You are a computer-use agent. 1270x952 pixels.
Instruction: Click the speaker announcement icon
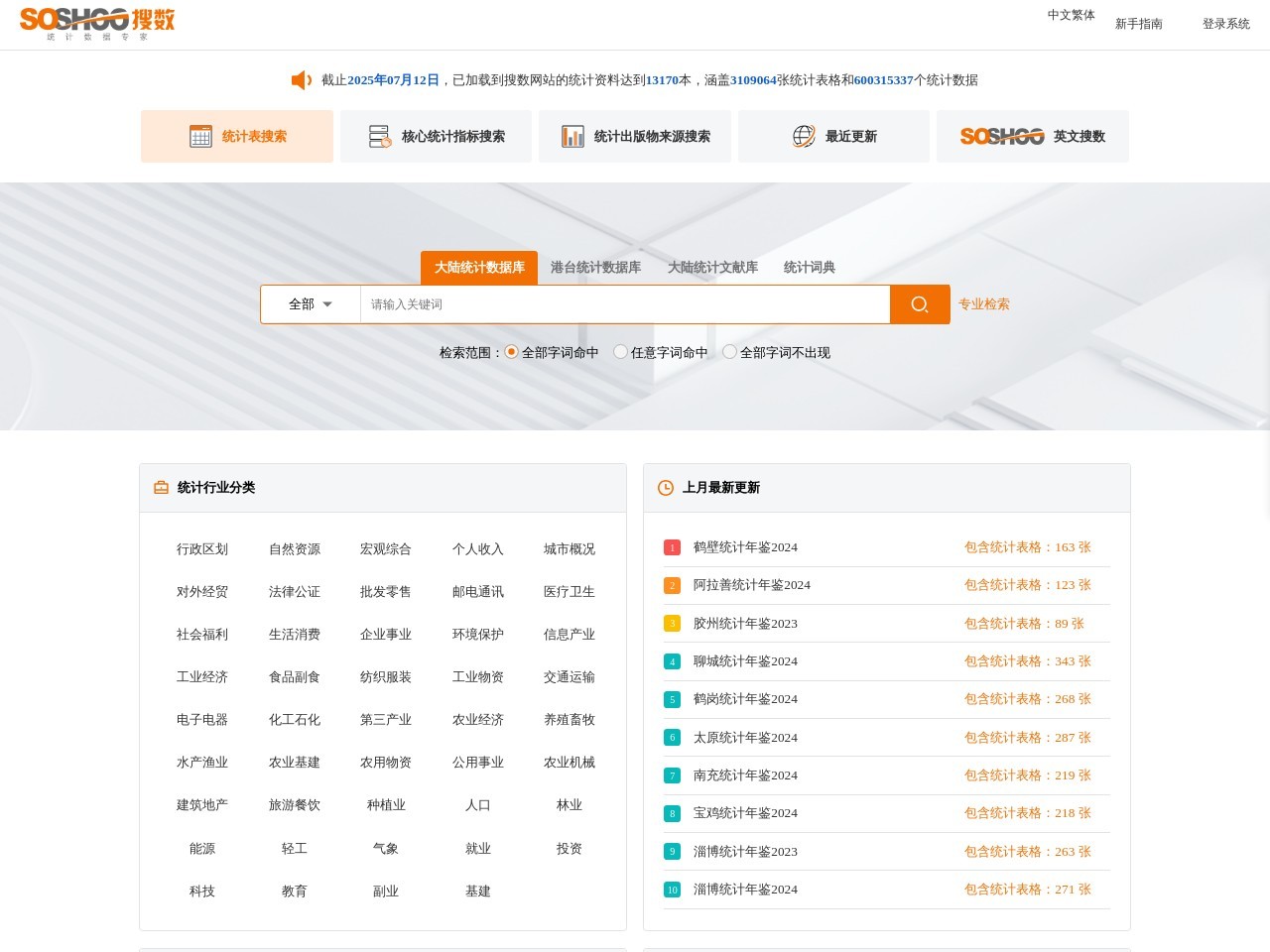(301, 79)
